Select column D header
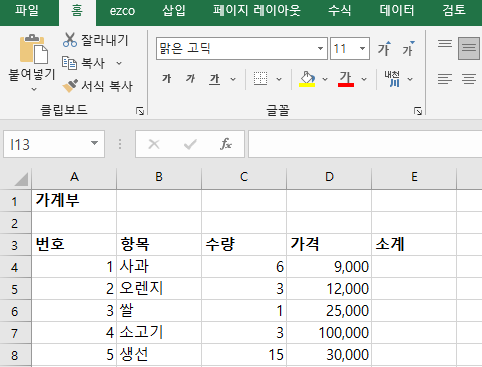Screen dimensions: 482x367 pos(329,177)
